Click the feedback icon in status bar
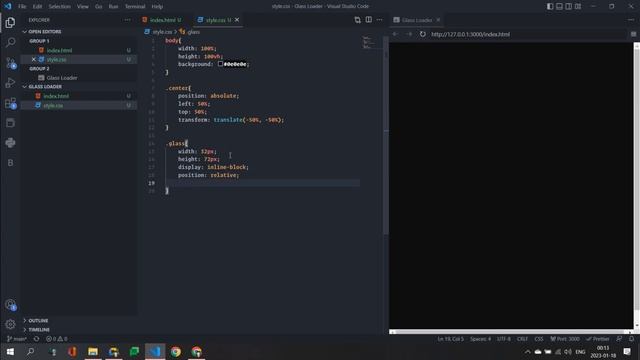 pyautogui.click(x=619, y=339)
